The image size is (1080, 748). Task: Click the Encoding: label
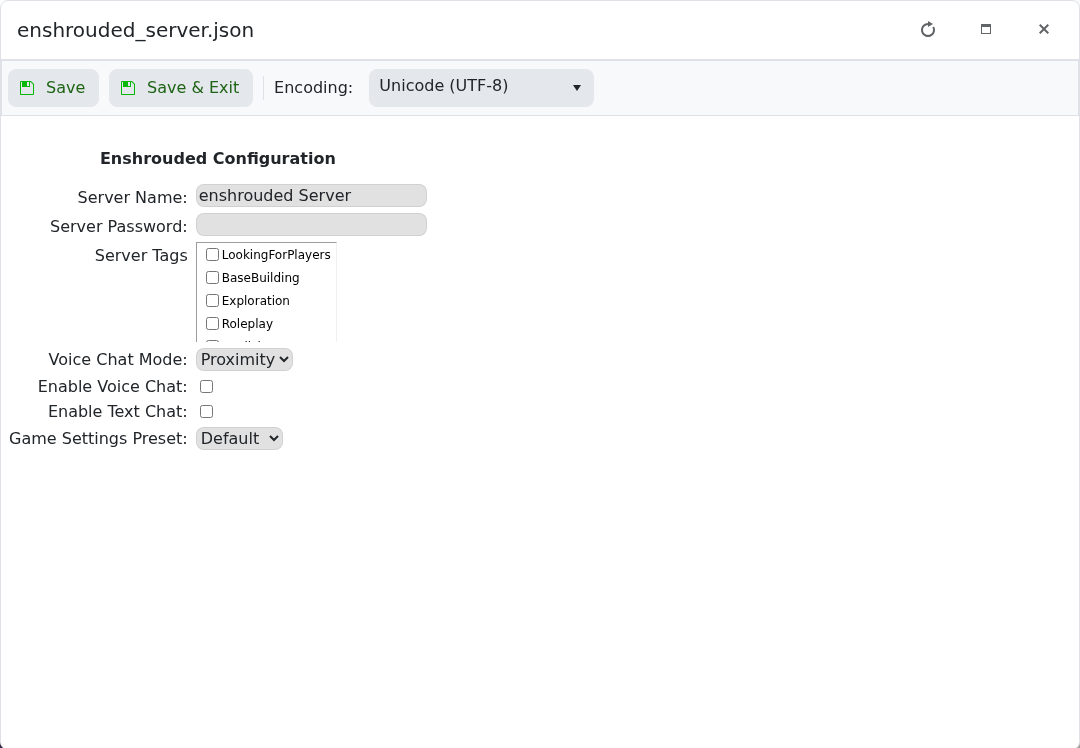313,88
